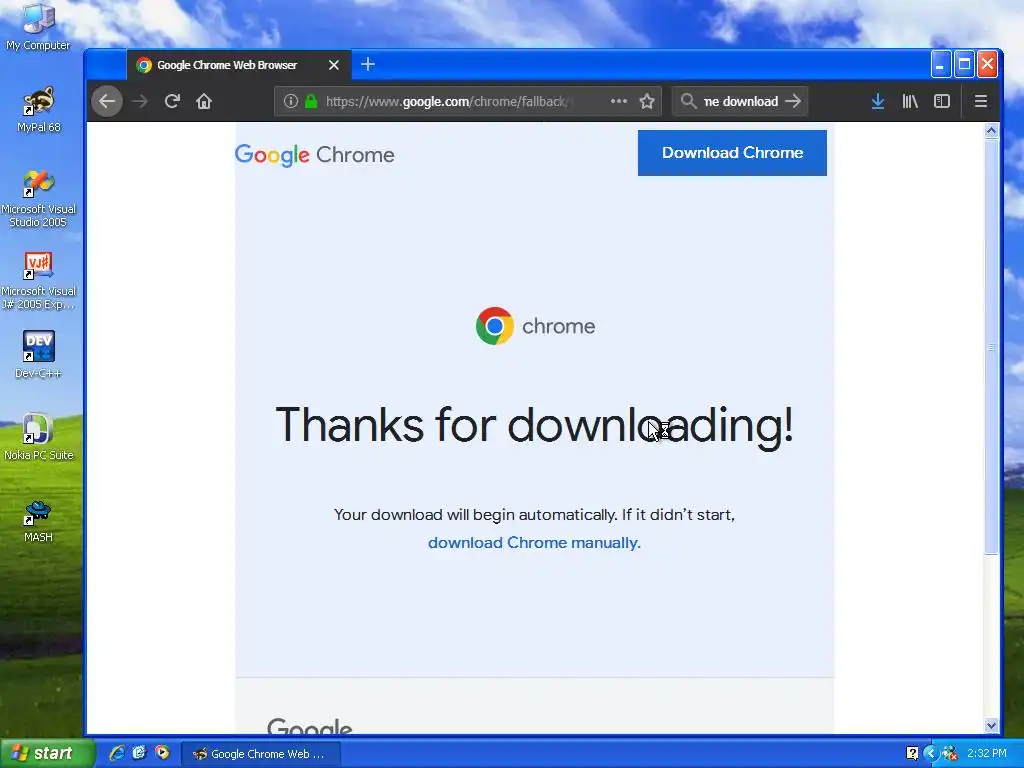Select Nokia PC Suite desktop shortcut
Image resolution: width=1024 pixels, height=768 pixels.
38,436
